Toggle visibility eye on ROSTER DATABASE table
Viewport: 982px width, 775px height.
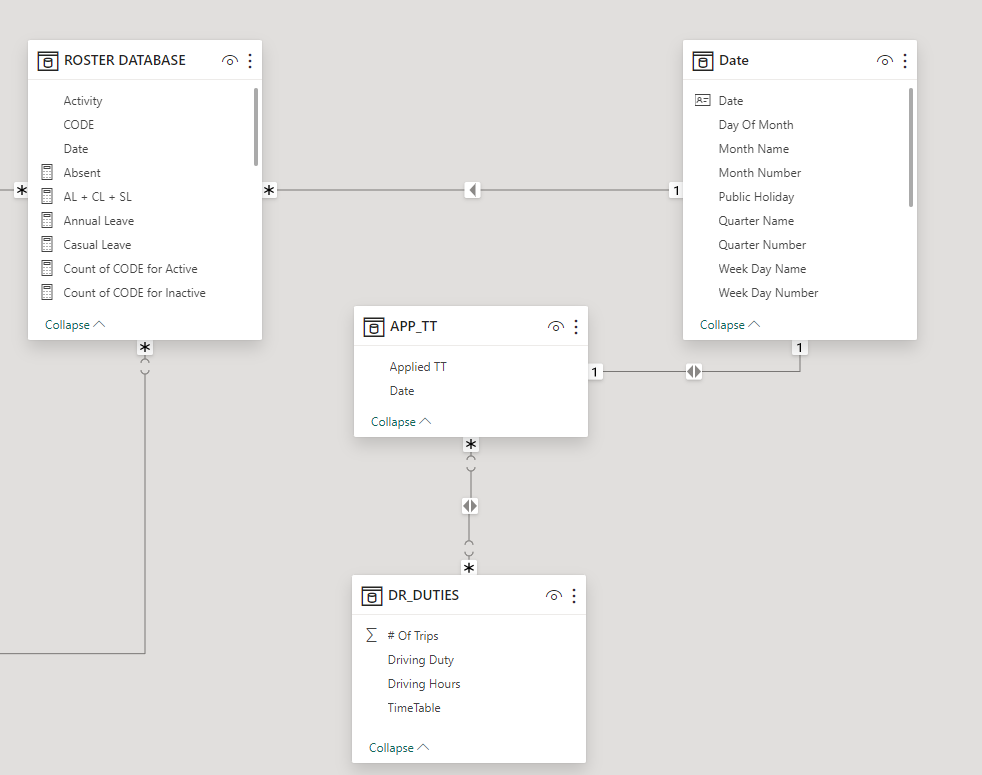(x=230, y=61)
